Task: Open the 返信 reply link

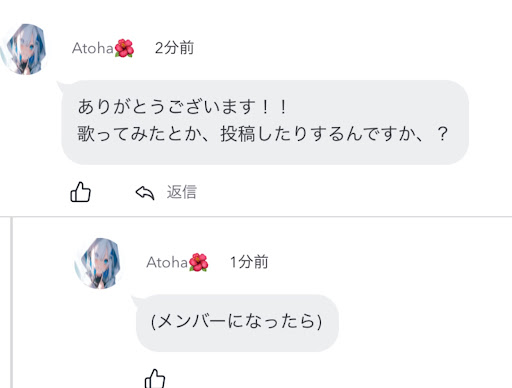Action: [x=182, y=192]
